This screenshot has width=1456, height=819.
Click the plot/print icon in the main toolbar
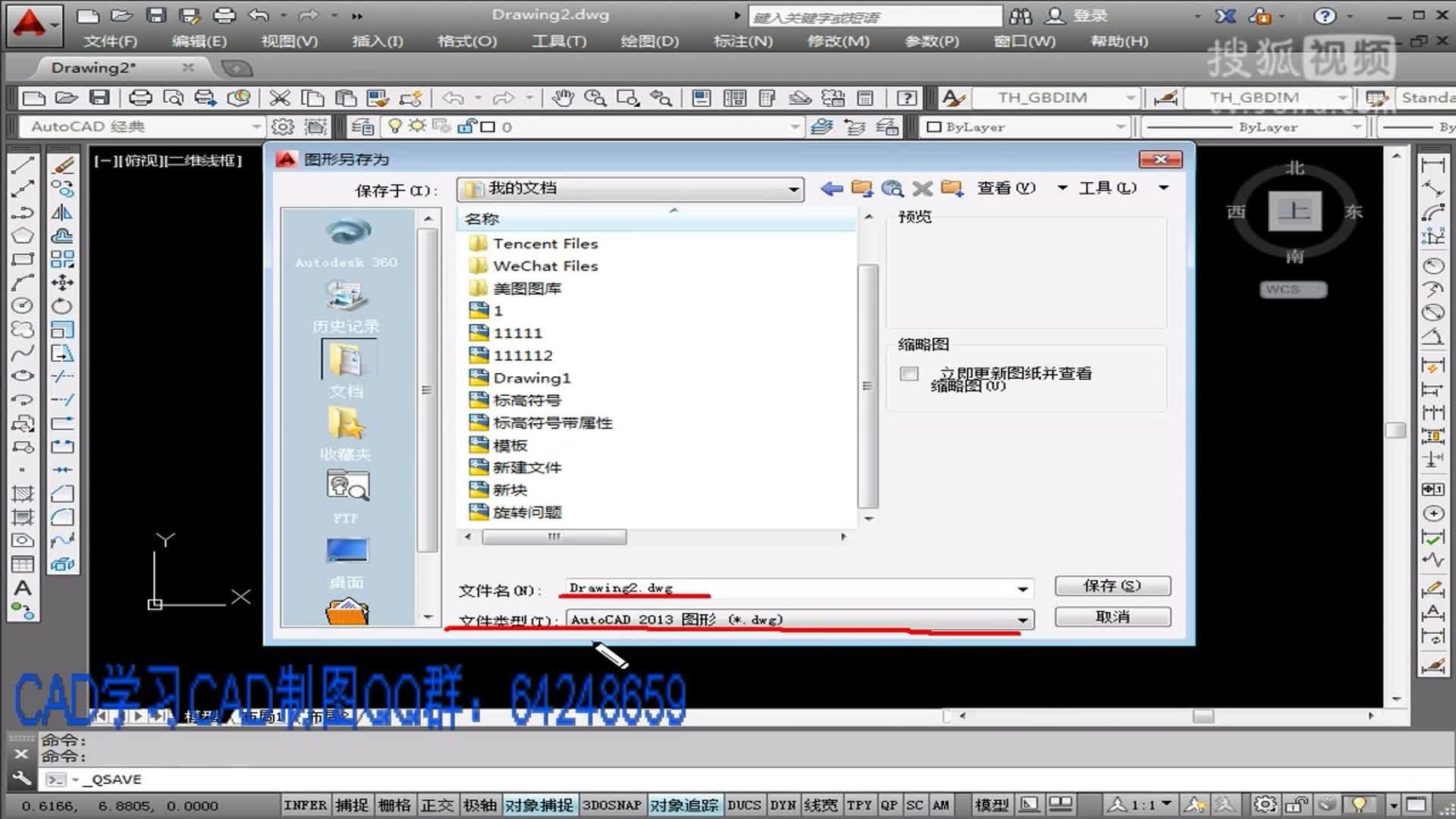click(140, 98)
